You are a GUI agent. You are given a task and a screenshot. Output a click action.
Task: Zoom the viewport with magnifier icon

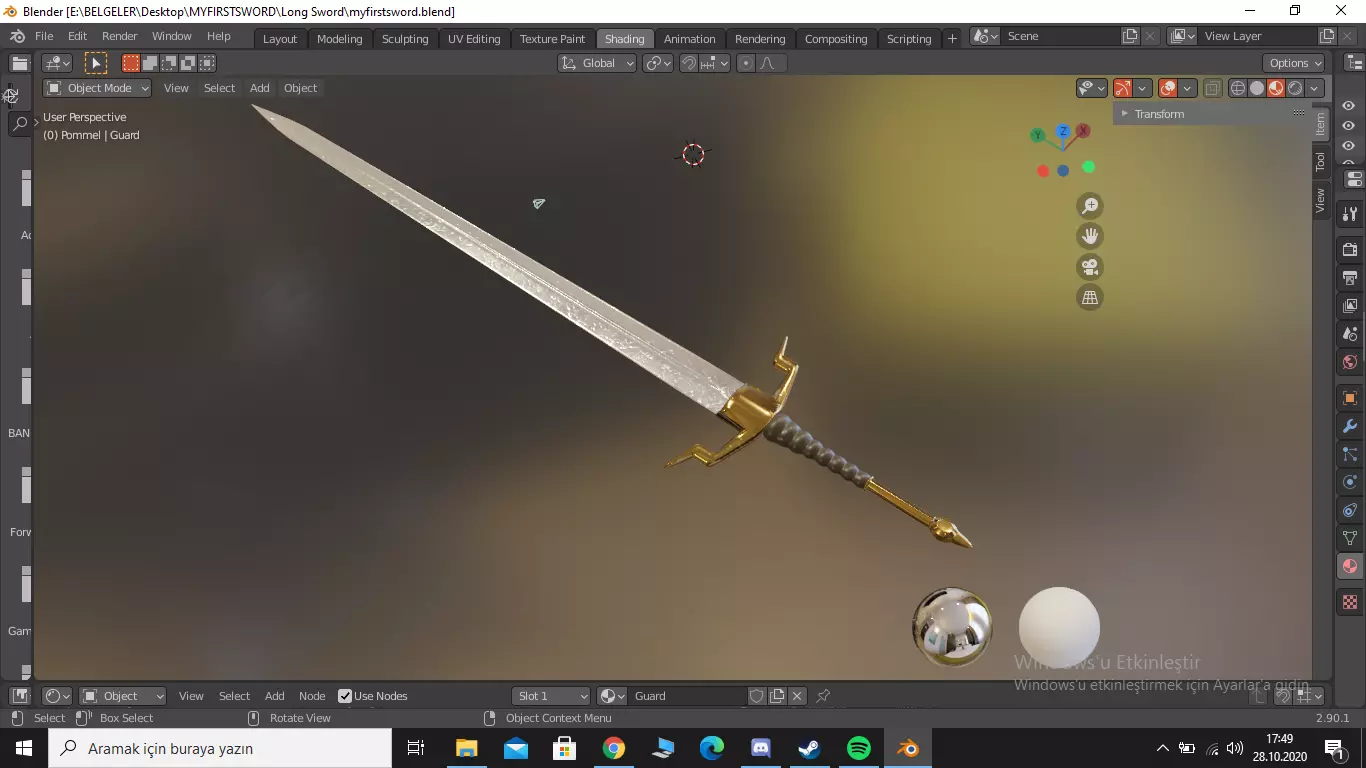pyautogui.click(x=1090, y=206)
